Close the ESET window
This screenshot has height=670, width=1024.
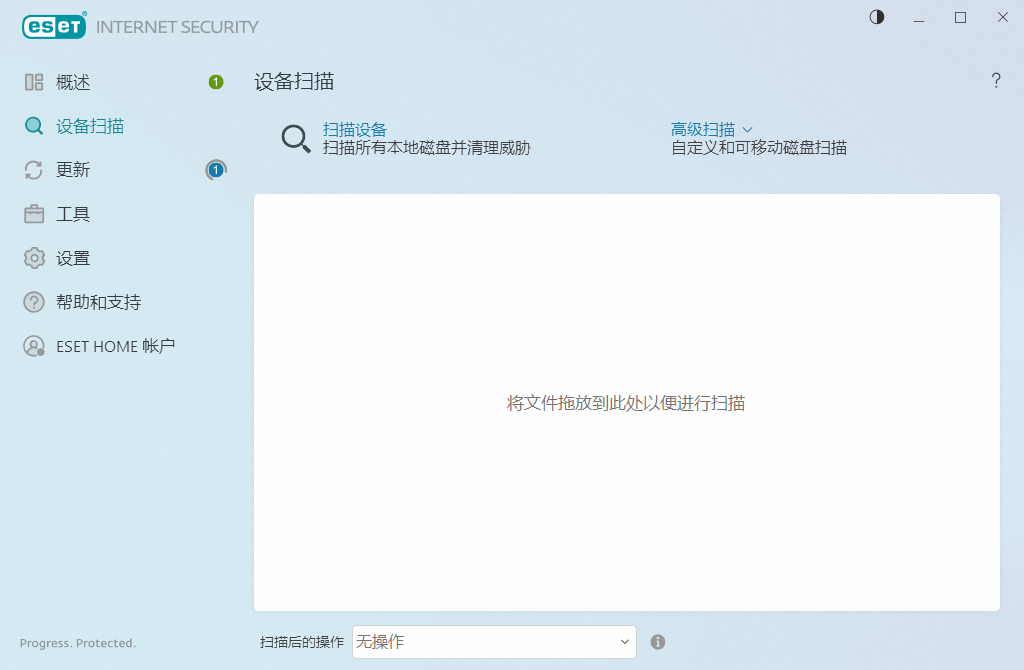(1002, 18)
